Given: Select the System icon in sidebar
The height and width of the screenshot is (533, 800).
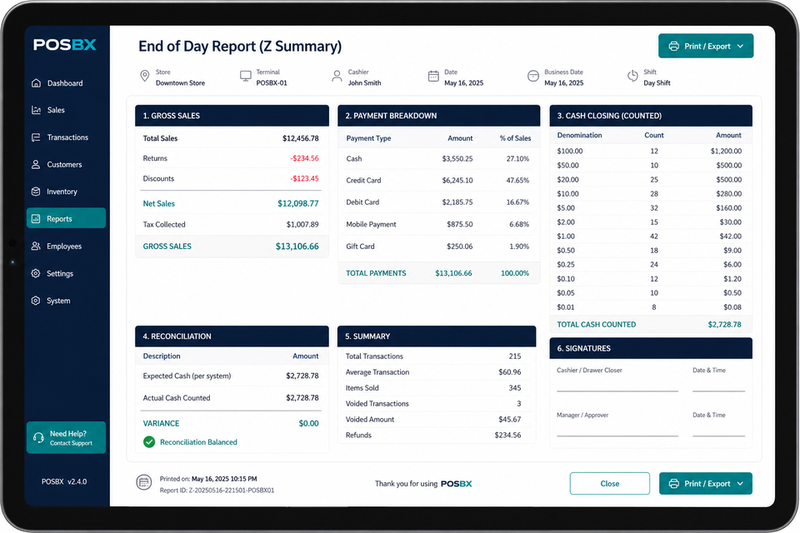Looking at the screenshot, I should [36, 300].
